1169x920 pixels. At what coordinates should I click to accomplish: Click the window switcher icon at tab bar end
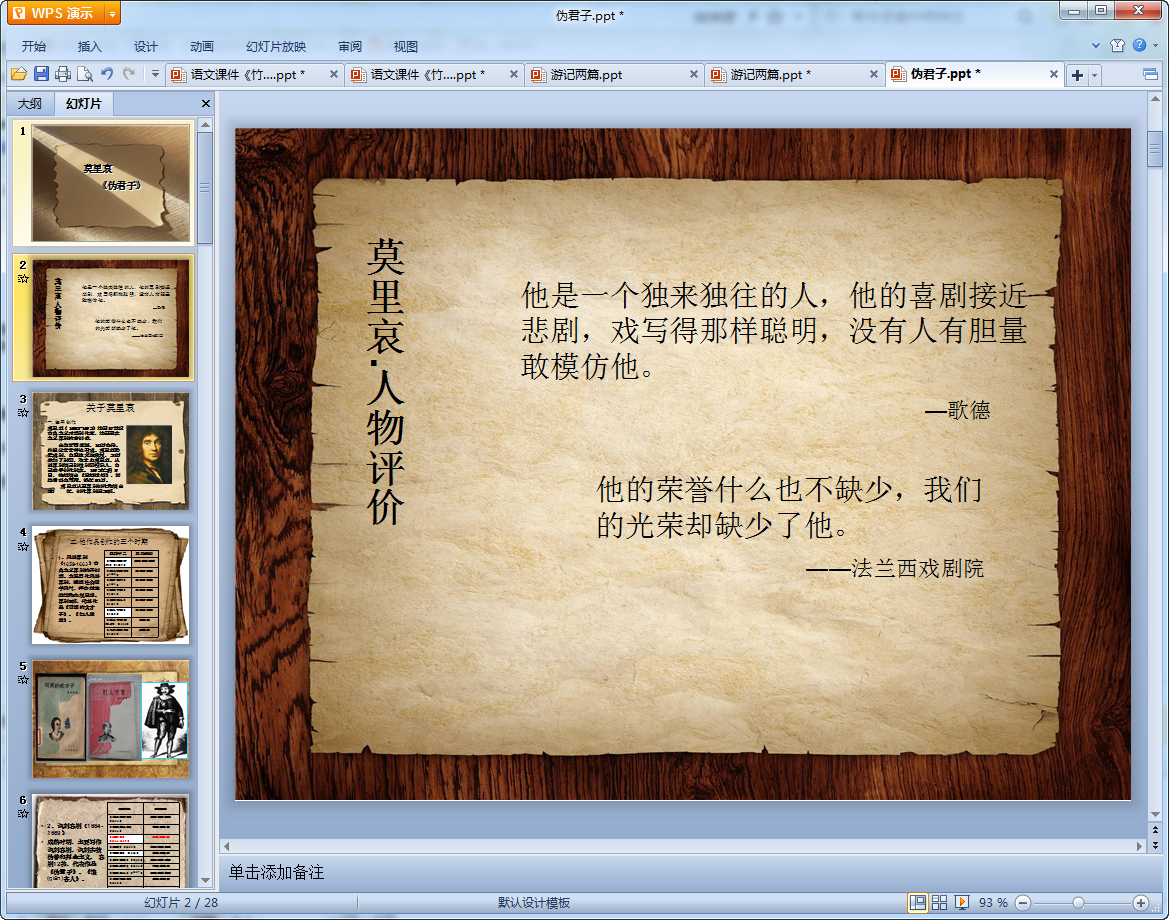(1150, 74)
